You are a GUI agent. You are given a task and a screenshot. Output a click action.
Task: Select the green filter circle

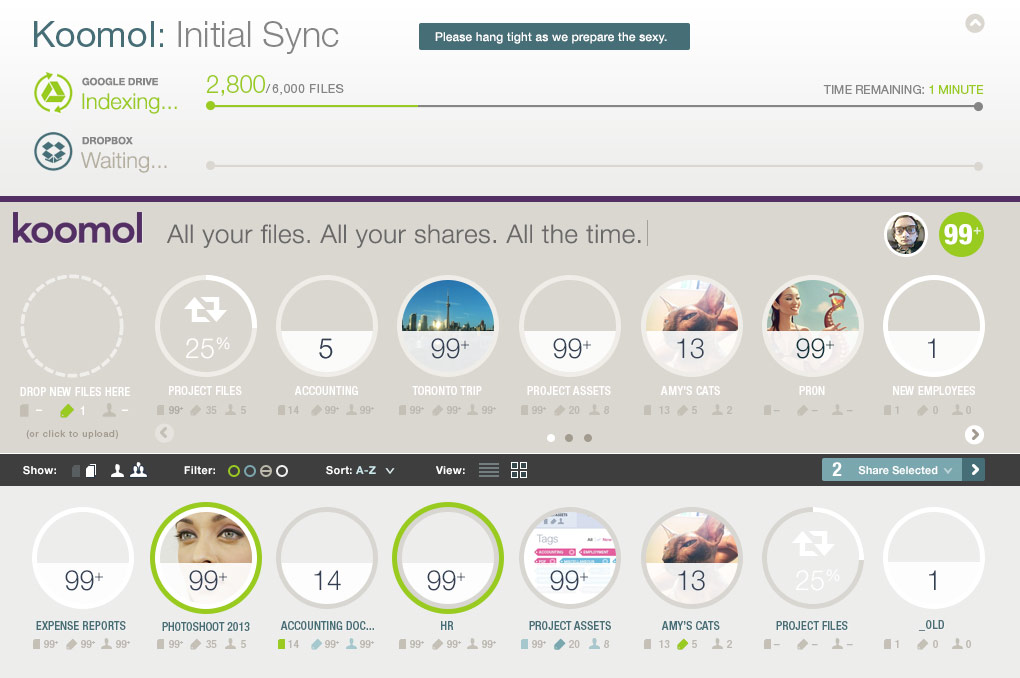pyautogui.click(x=234, y=471)
